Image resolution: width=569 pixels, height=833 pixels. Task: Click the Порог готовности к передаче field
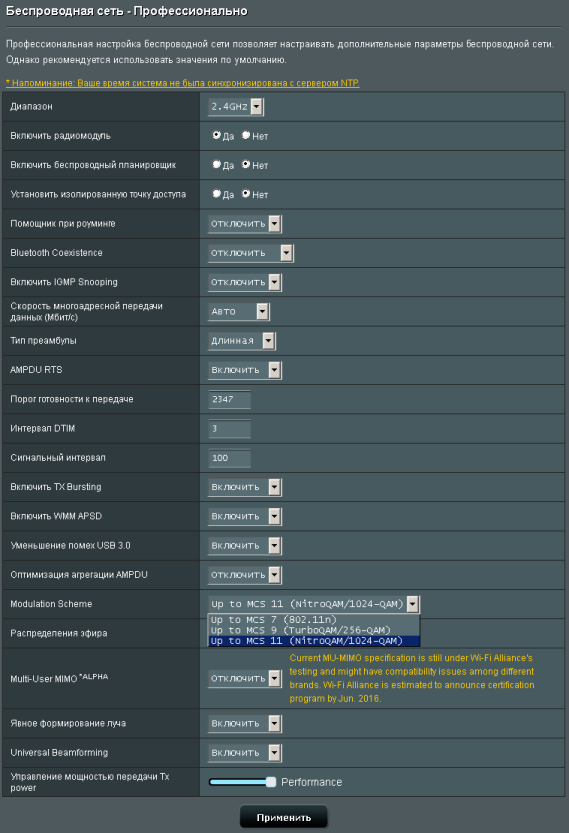pyautogui.click(x=230, y=399)
